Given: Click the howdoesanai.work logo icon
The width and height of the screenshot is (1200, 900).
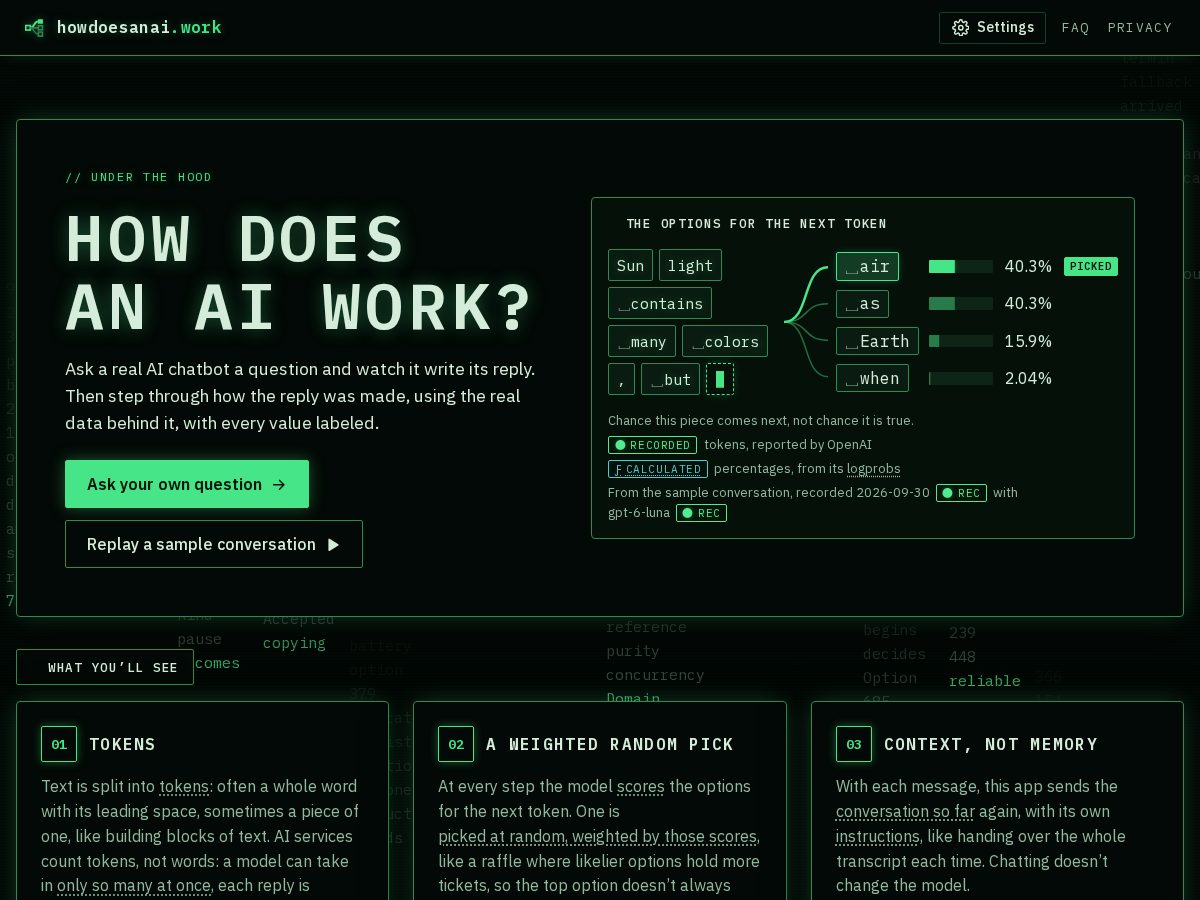Looking at the screenshot, I should coord(35,28).
